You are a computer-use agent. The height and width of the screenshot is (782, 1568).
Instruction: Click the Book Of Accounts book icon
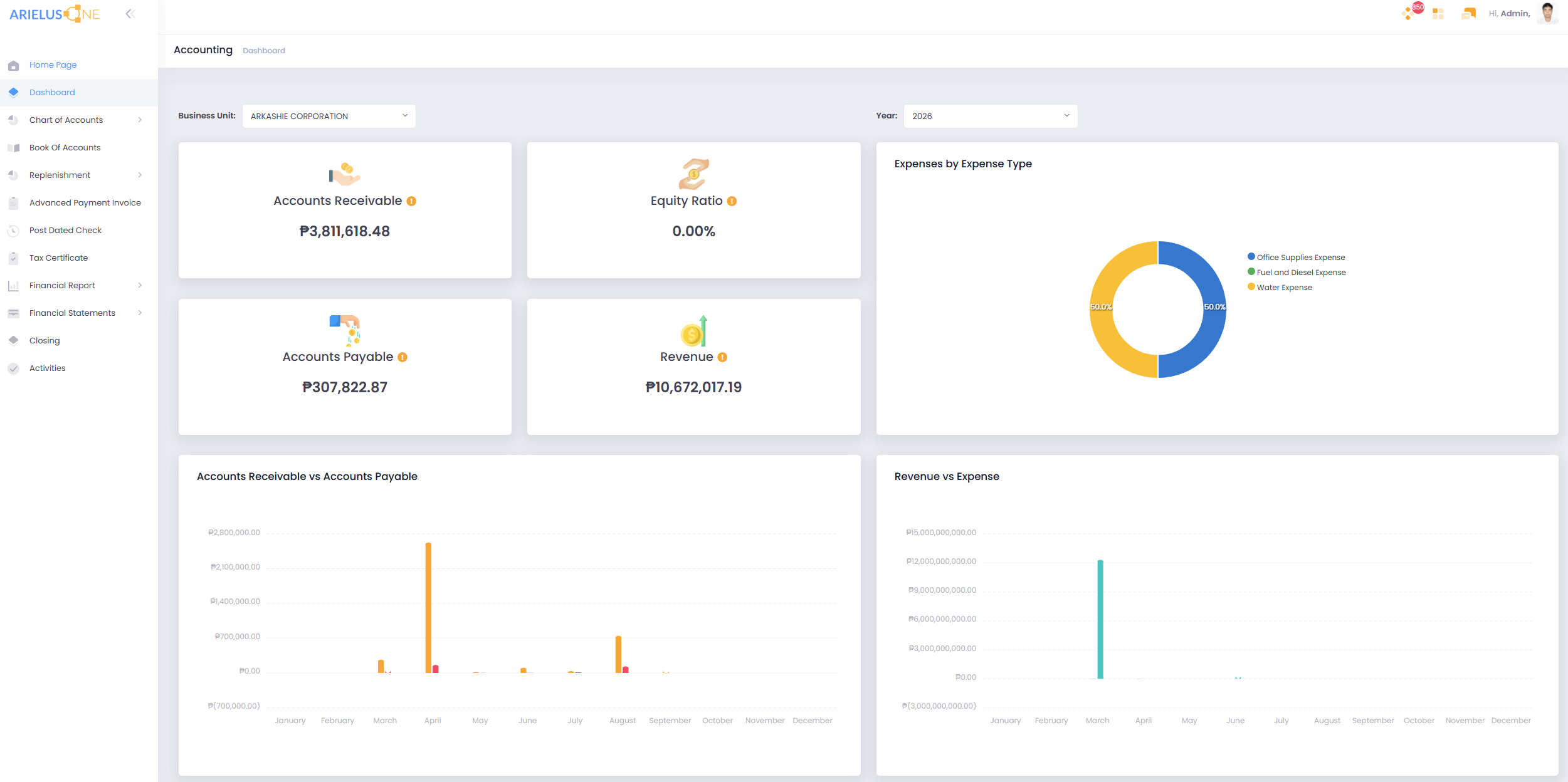click(x=13, y=148)
